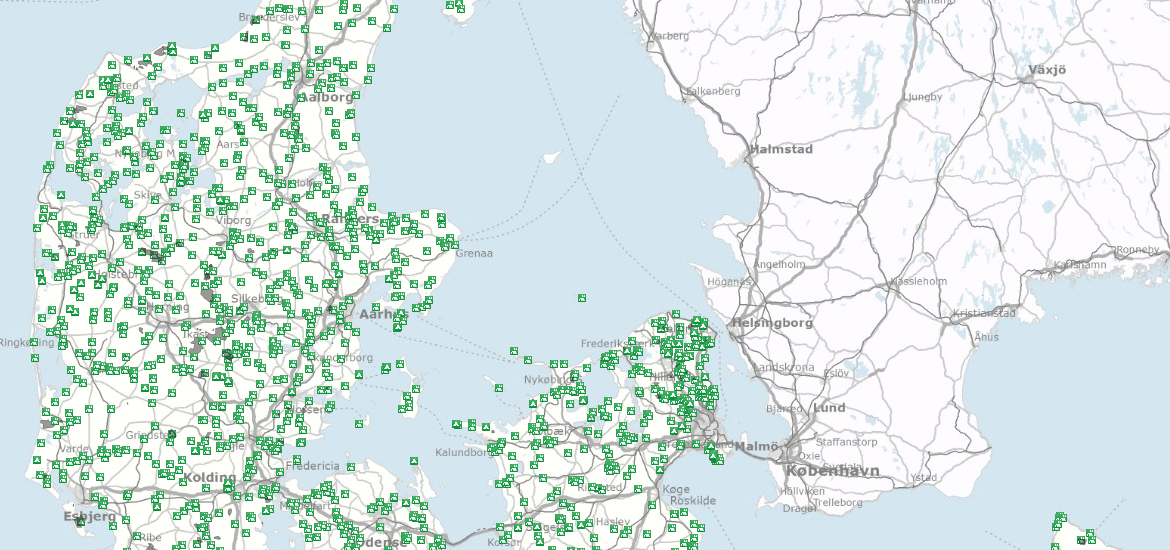Select the Ljungby town label

click(x=922, y=97)
